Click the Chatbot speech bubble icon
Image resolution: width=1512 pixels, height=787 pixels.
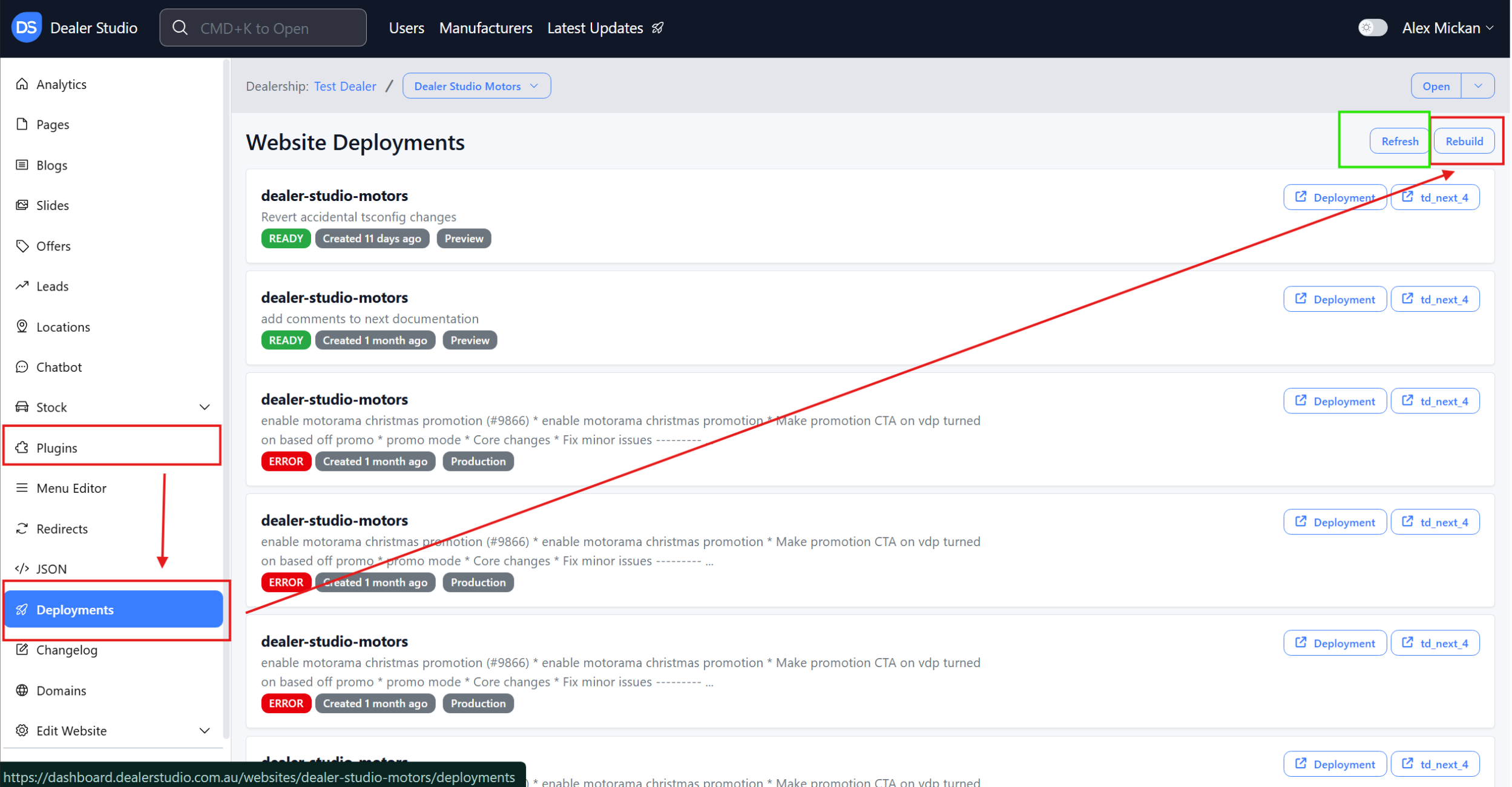(22, 367)
